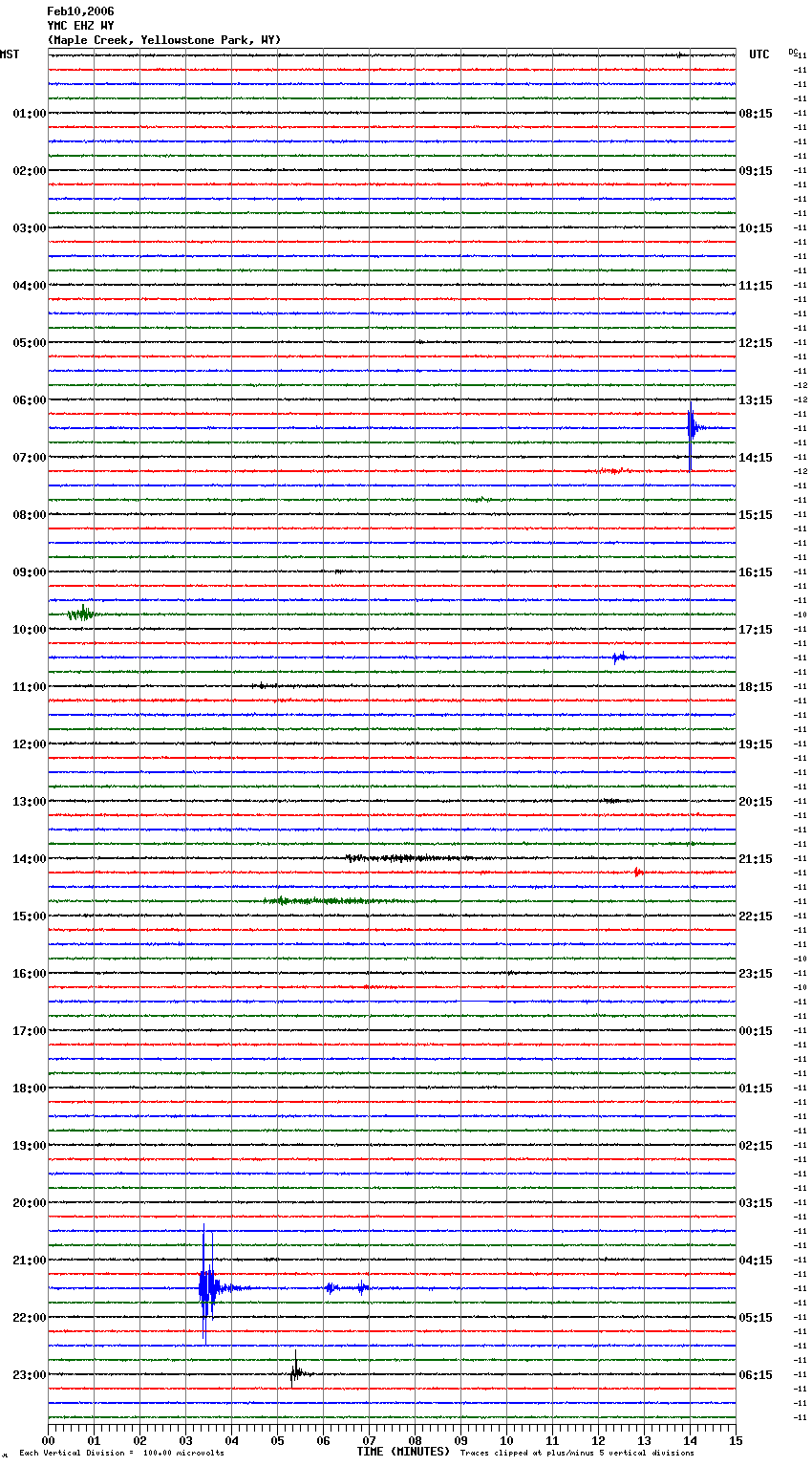The width and height of the screenshot is (812, 1466).
Task: Click the 17:15 UTC row label
Action: (x=756, y=630)
